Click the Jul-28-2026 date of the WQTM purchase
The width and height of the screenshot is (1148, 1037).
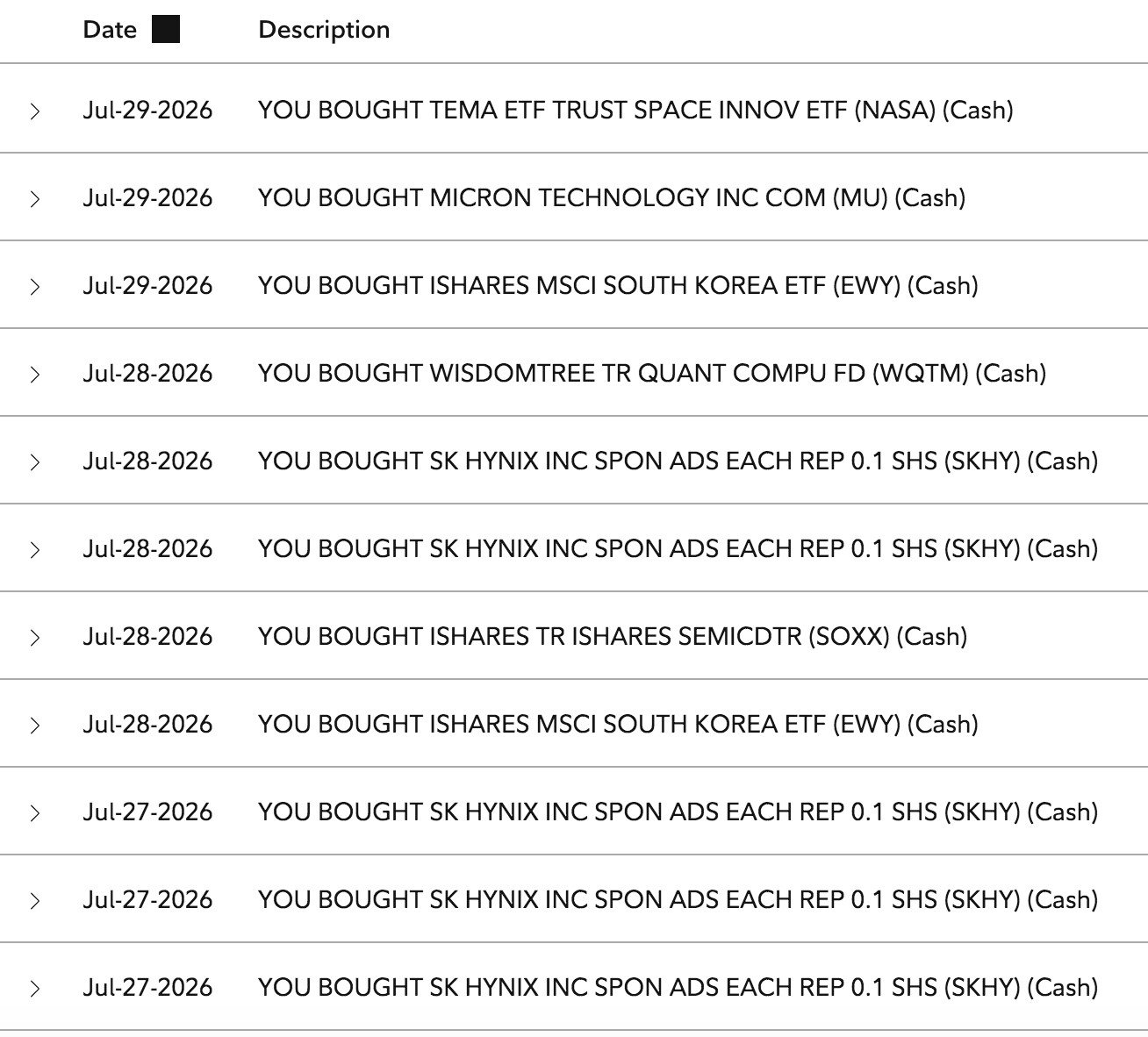[x=147, y=374]
